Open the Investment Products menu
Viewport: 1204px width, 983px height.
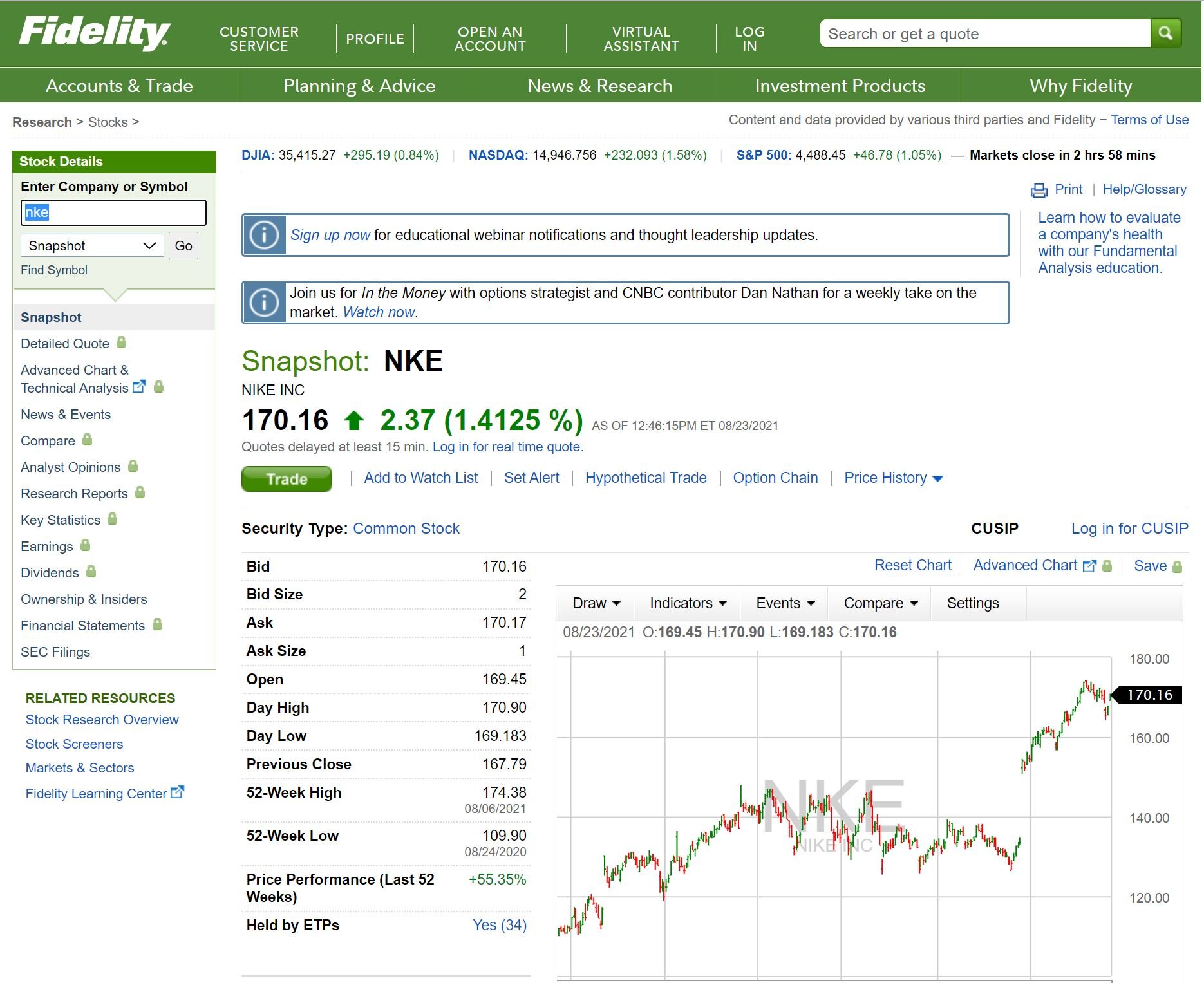[x=840, y=86]
